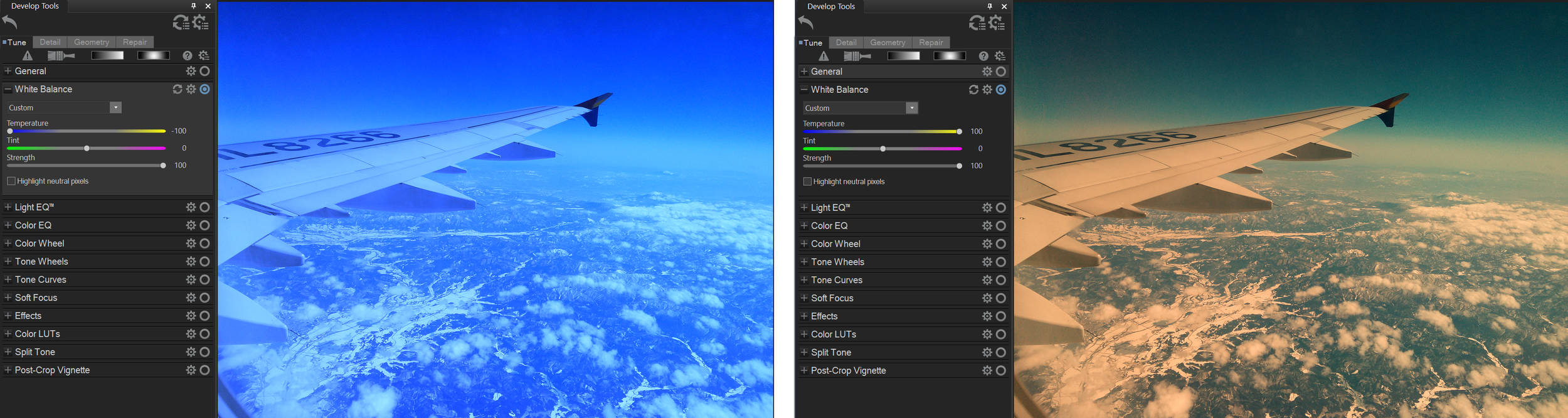Toggle the exposure warning triangle in the orange-photo panel
1568x418 pixels.
(824, 56)
